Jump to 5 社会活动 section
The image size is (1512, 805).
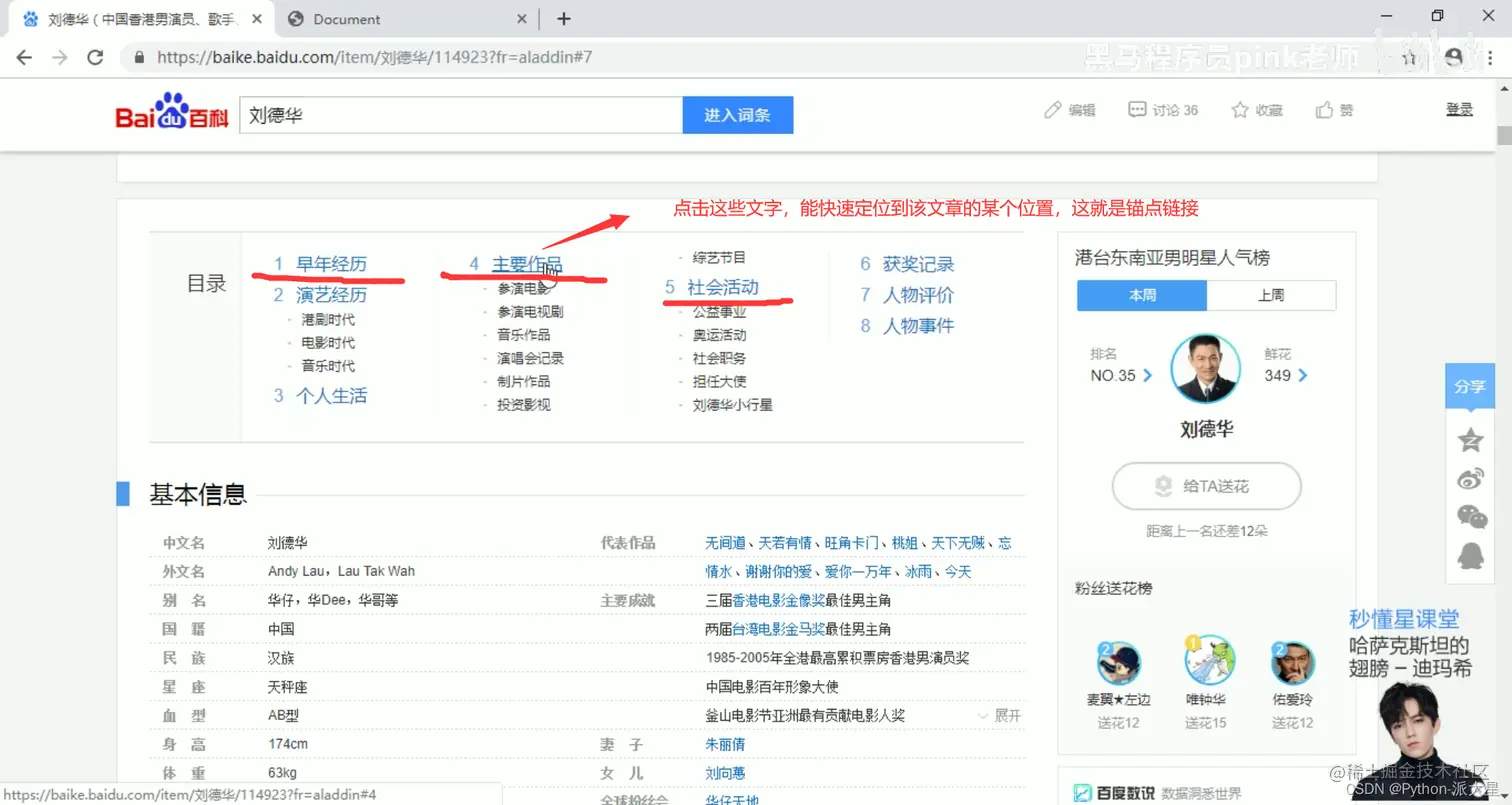point(712,287)
